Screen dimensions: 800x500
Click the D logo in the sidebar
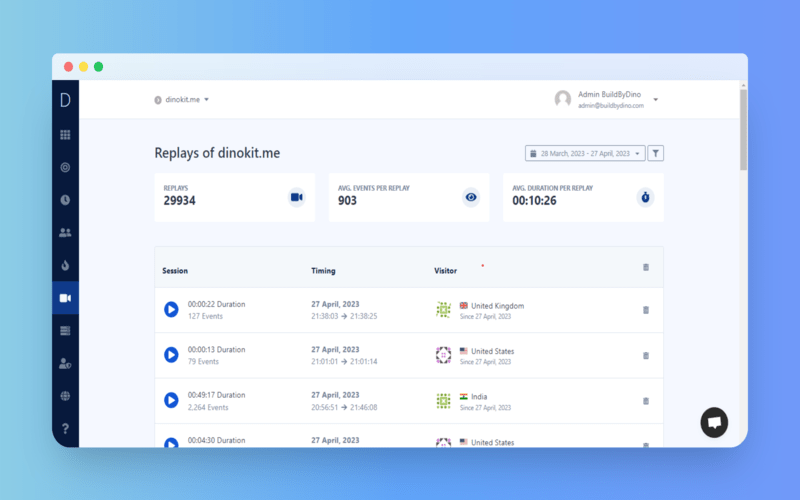tap(65, 100)
